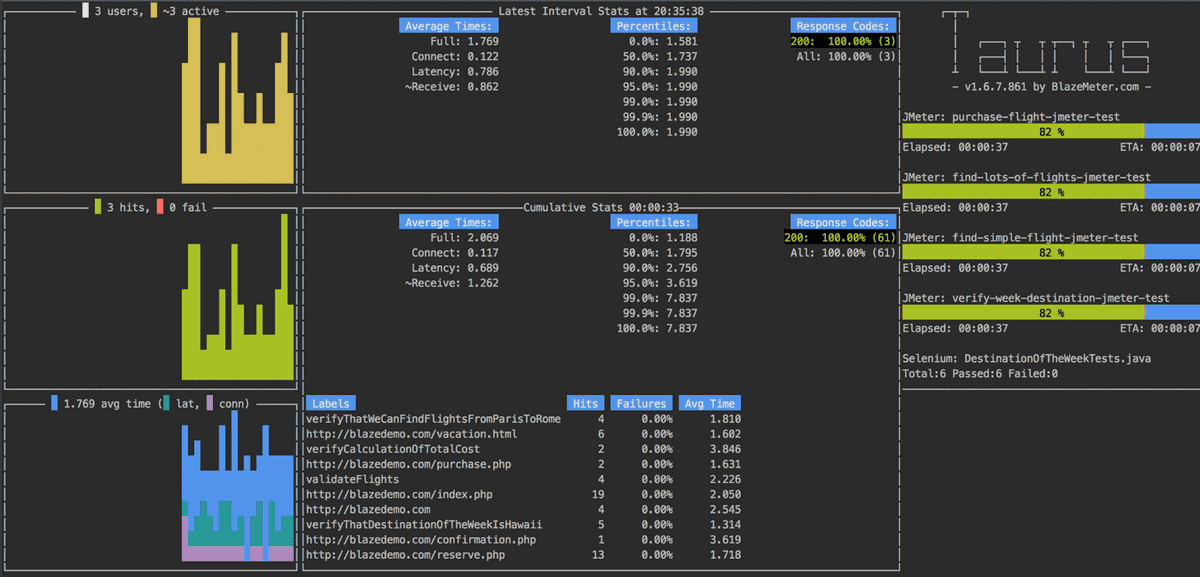This screenshot has width=1200, height=577.
Task: Click the 'Cumulative Stats 00:00:33' title
Action: 602,207
